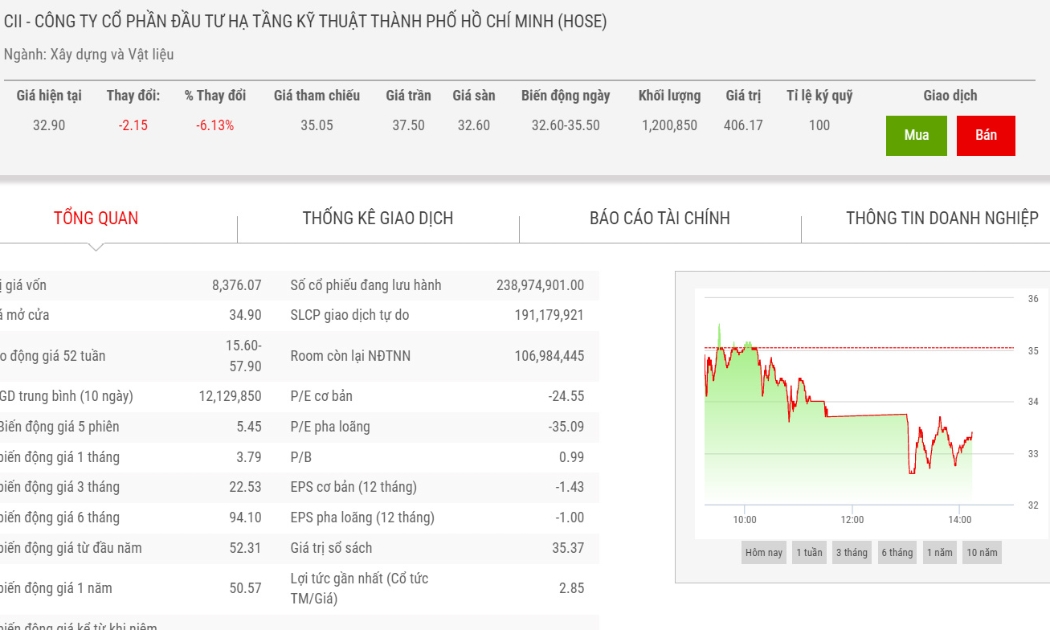Select the 1 năm chart range
The image size is (1050, 630).
pos(940,552)
